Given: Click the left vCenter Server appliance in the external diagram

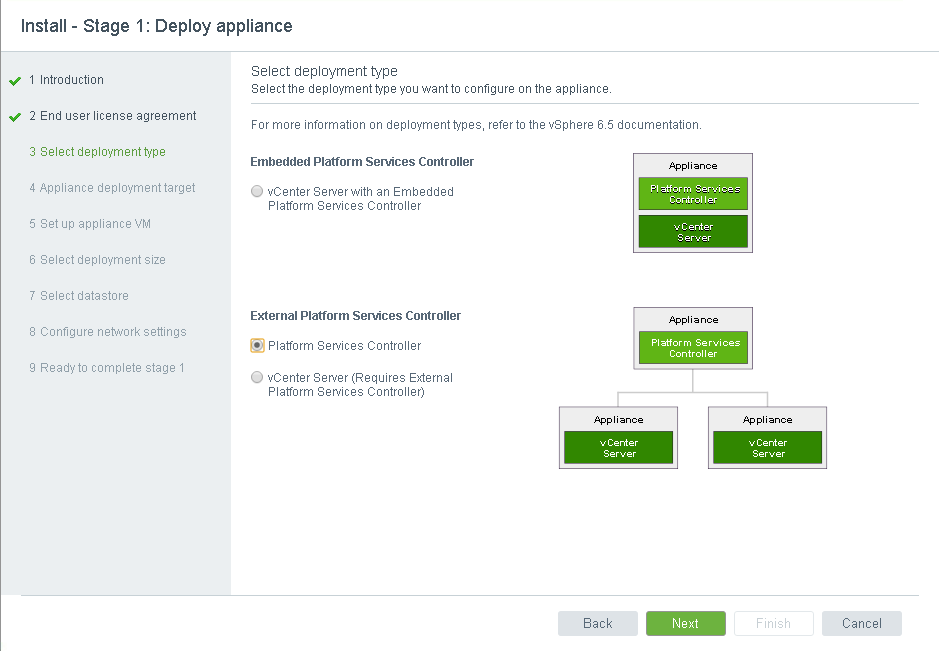Looking at the screenshot, I should [x=618, y=447].
